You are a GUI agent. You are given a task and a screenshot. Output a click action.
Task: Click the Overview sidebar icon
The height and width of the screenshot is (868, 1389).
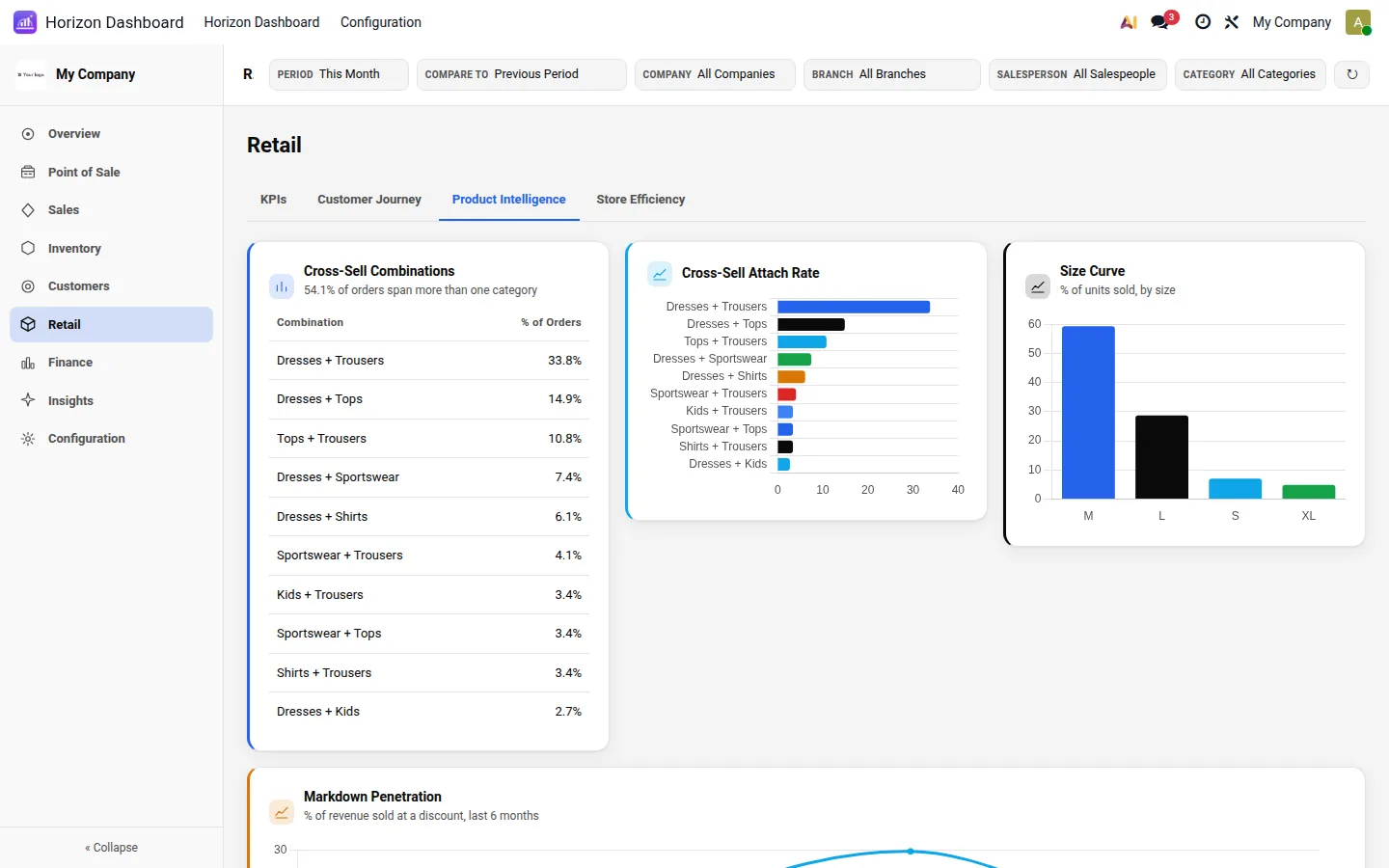coord(28,134)
